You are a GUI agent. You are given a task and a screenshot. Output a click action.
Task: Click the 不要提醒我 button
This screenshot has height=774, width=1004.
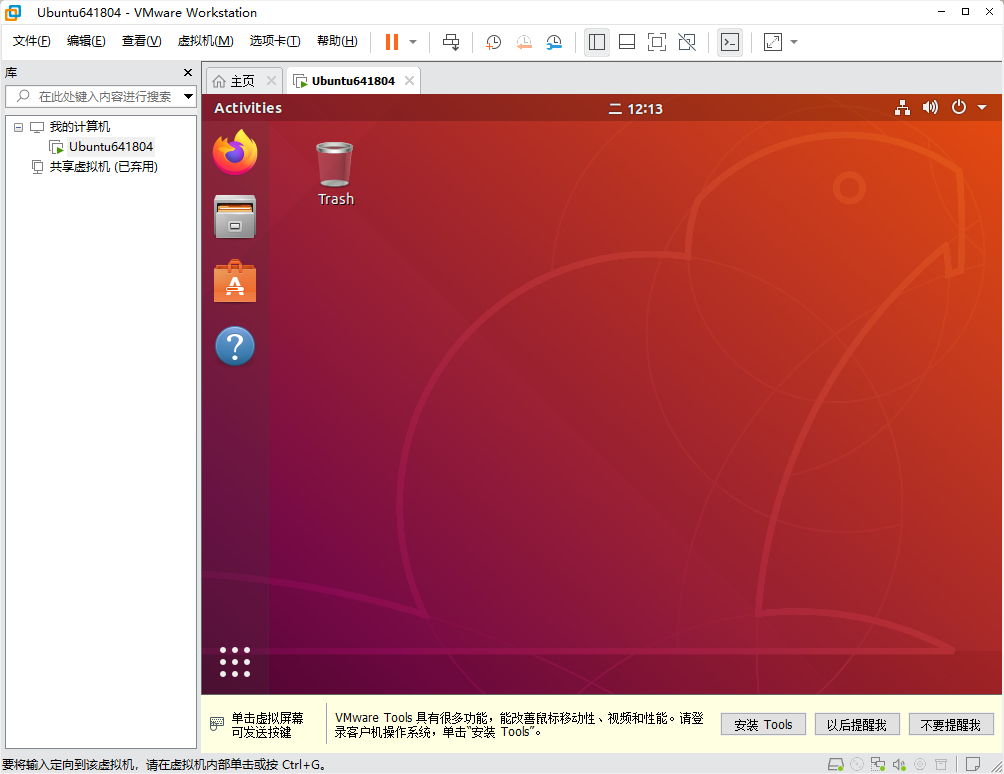click(x=951, y=724)
